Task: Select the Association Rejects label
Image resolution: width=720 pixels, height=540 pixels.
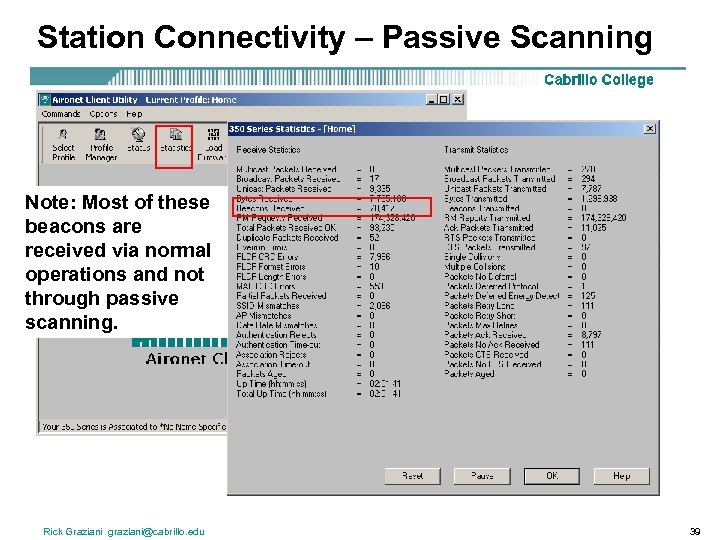Action: (x=271, y=355)
